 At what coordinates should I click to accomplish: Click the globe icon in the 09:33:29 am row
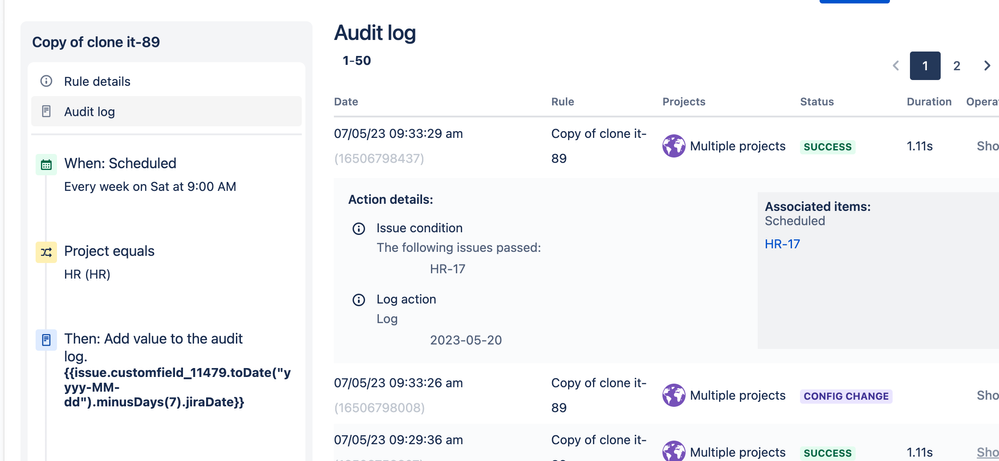673,146
